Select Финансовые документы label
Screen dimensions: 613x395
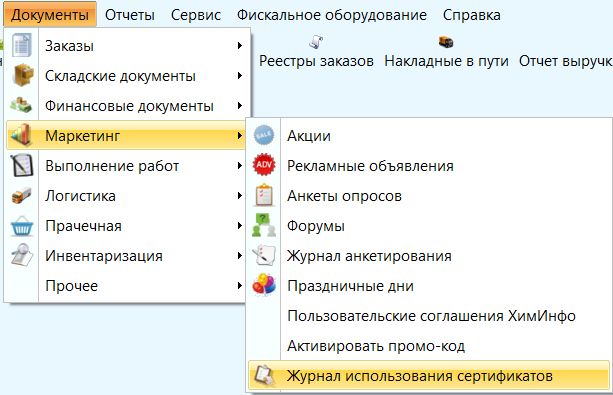129,106
